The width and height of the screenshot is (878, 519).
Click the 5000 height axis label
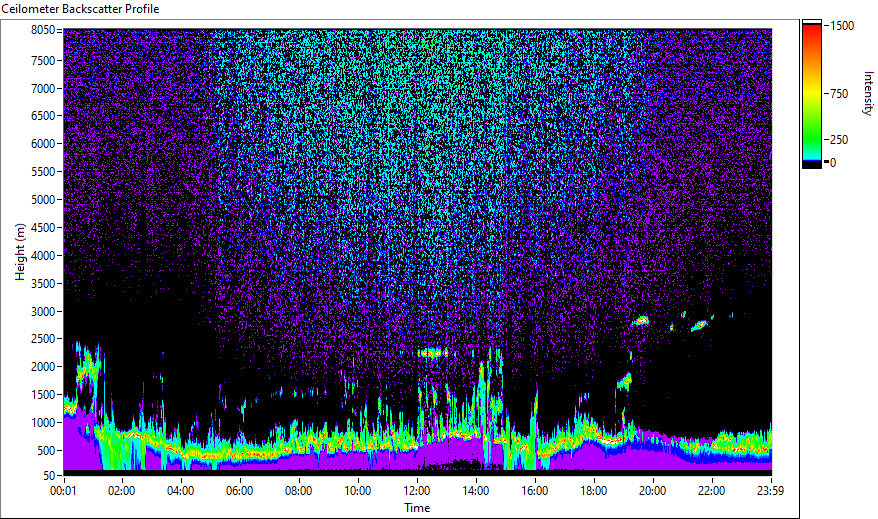pyautogui.click(x=43, y=200)
